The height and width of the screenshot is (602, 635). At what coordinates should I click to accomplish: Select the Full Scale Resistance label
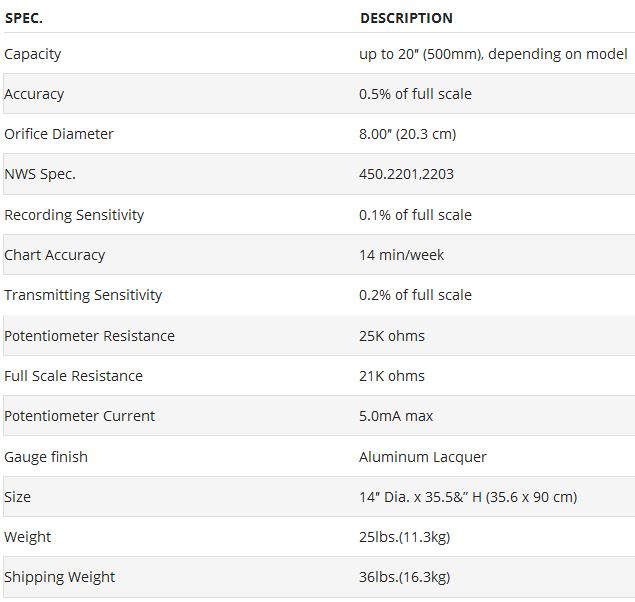click(x=74, y=376)
